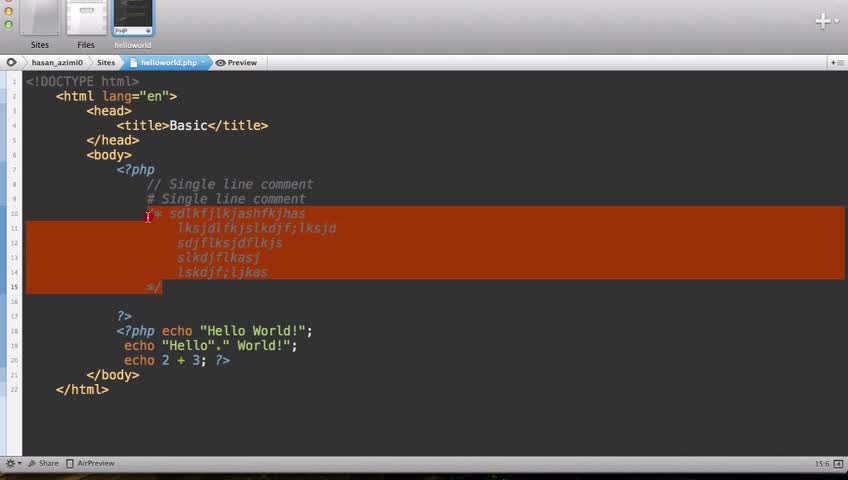Toggle Preview eye button

click(236, 63)
